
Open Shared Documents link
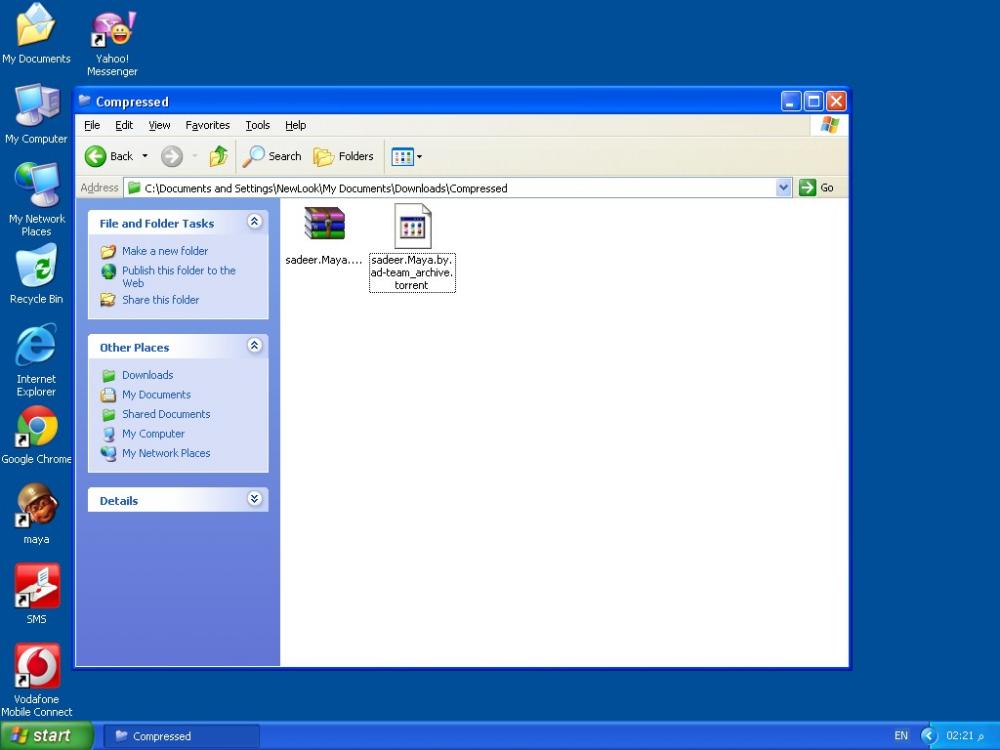(x=166, y=414)
